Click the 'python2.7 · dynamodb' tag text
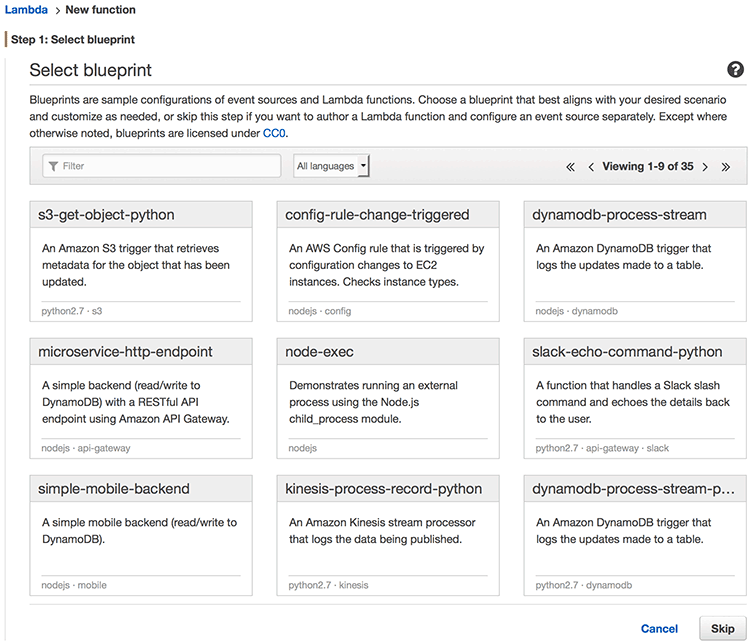Viewport: 750px width, 643px height. point(584,585)
